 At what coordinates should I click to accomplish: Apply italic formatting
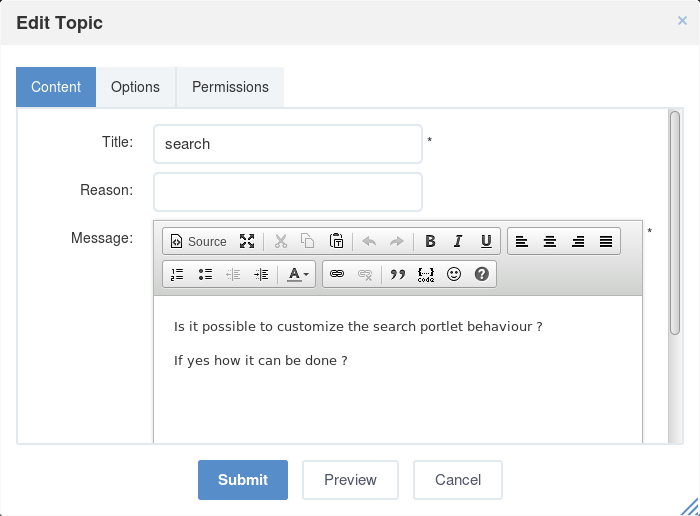(x=458, y=241)
